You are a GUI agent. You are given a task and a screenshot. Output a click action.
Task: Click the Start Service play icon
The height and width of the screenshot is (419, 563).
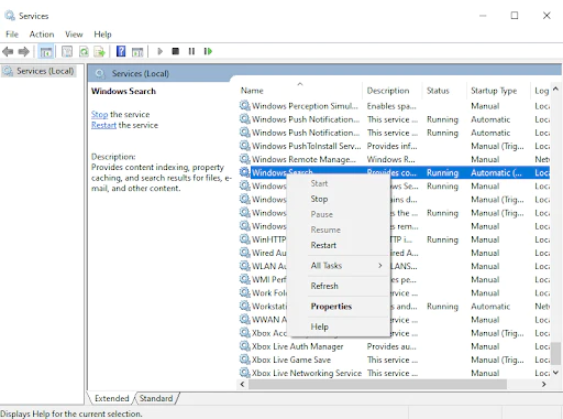(160, 51)
